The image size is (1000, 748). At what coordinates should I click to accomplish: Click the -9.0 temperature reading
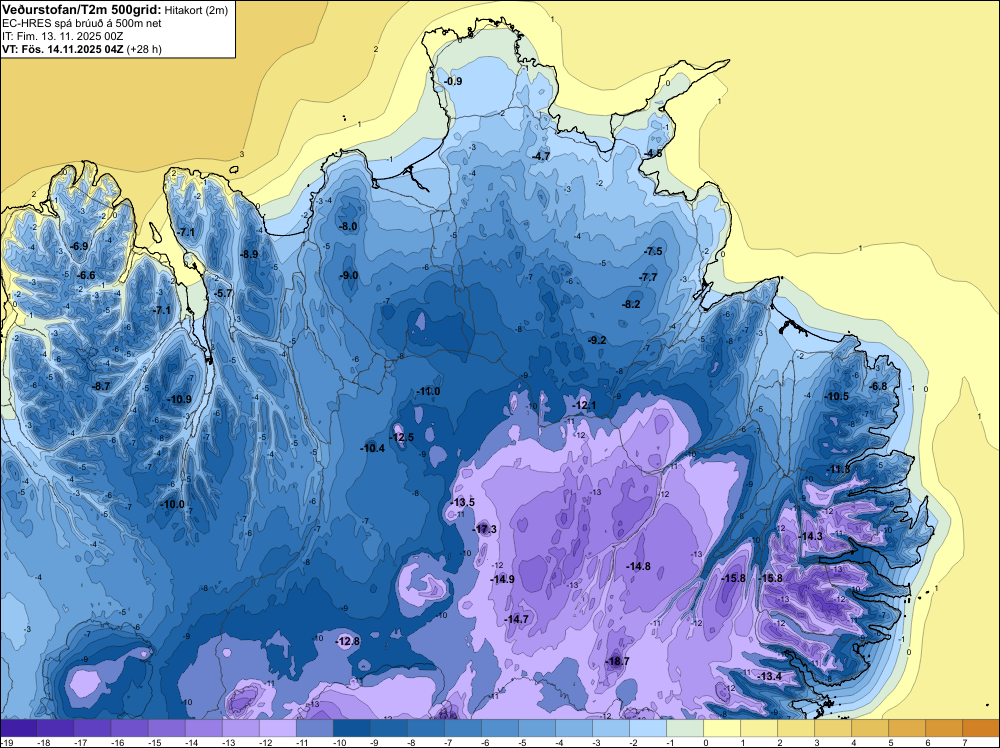coord(349,275)
